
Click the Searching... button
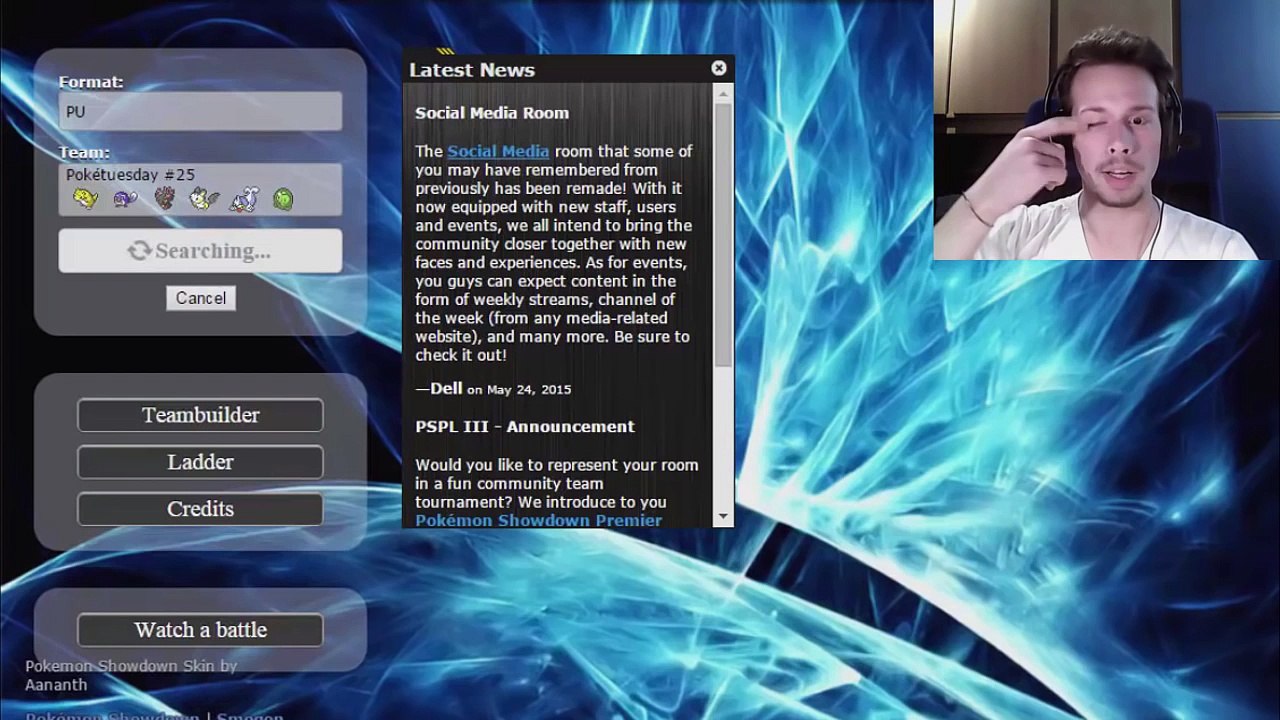pyautogui.click(x=200, y=251)
